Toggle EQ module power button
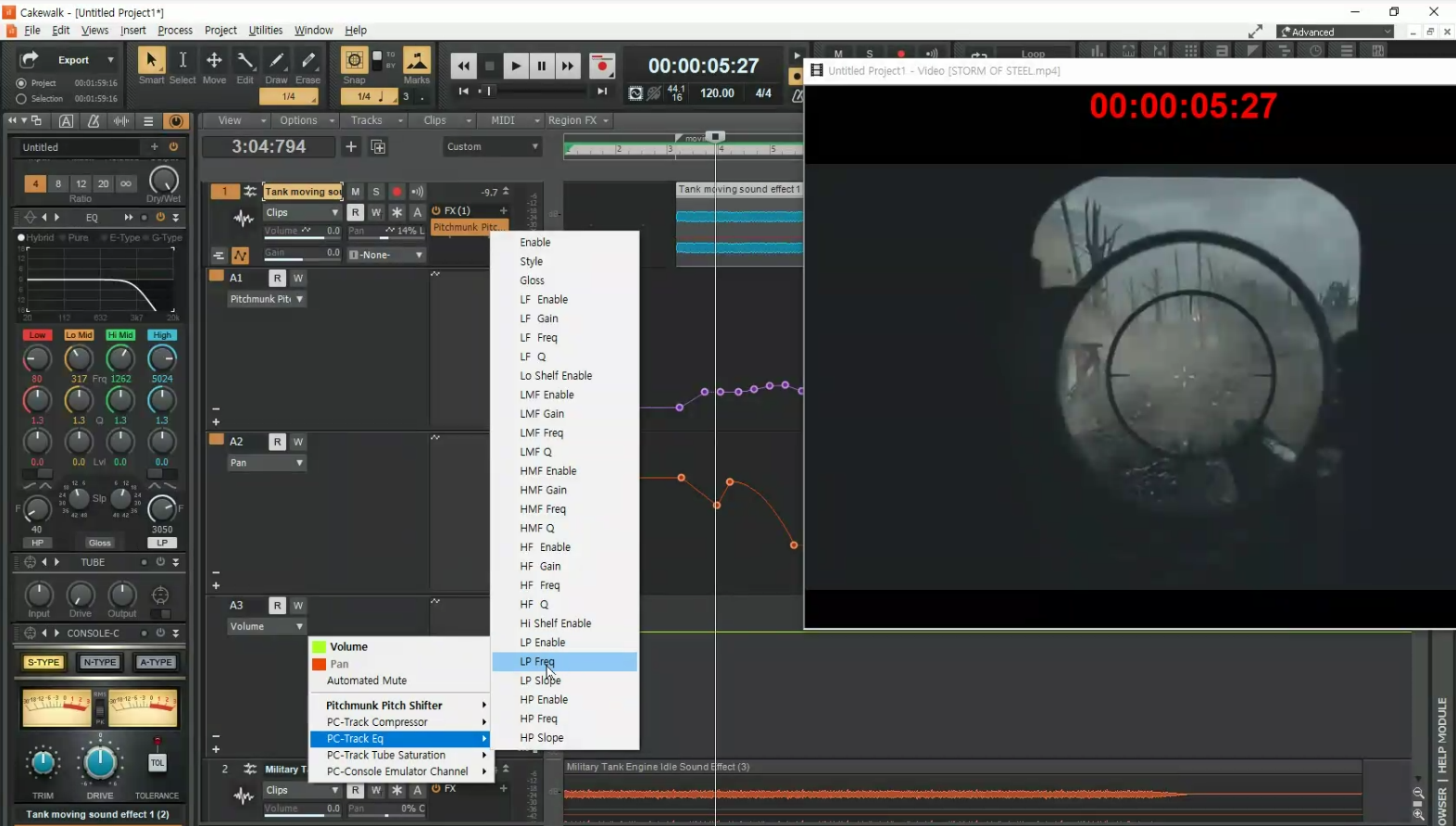Screen dimensions: 1456x826 (x=160, y=218)
